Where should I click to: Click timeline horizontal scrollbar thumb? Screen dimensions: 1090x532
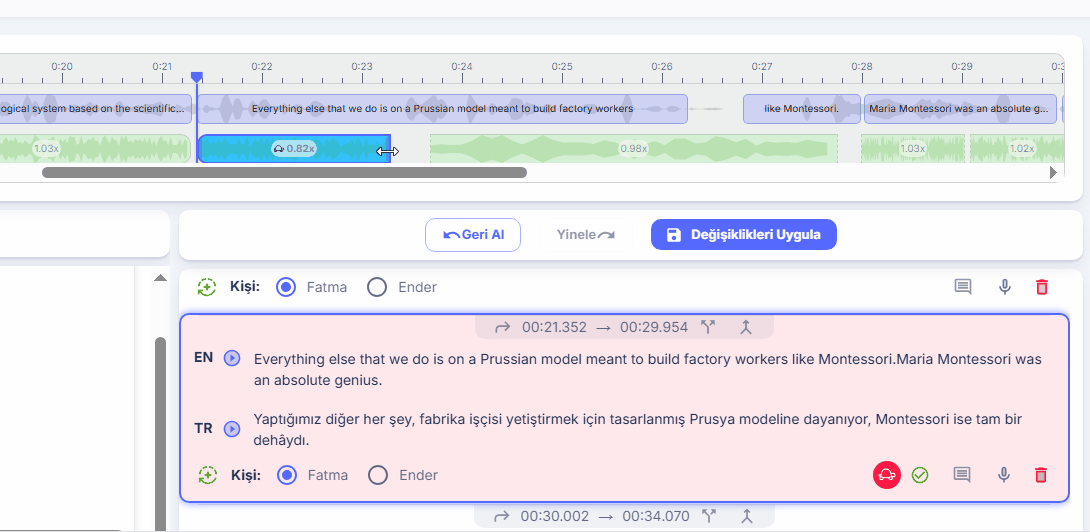click(x=284, y=172)
